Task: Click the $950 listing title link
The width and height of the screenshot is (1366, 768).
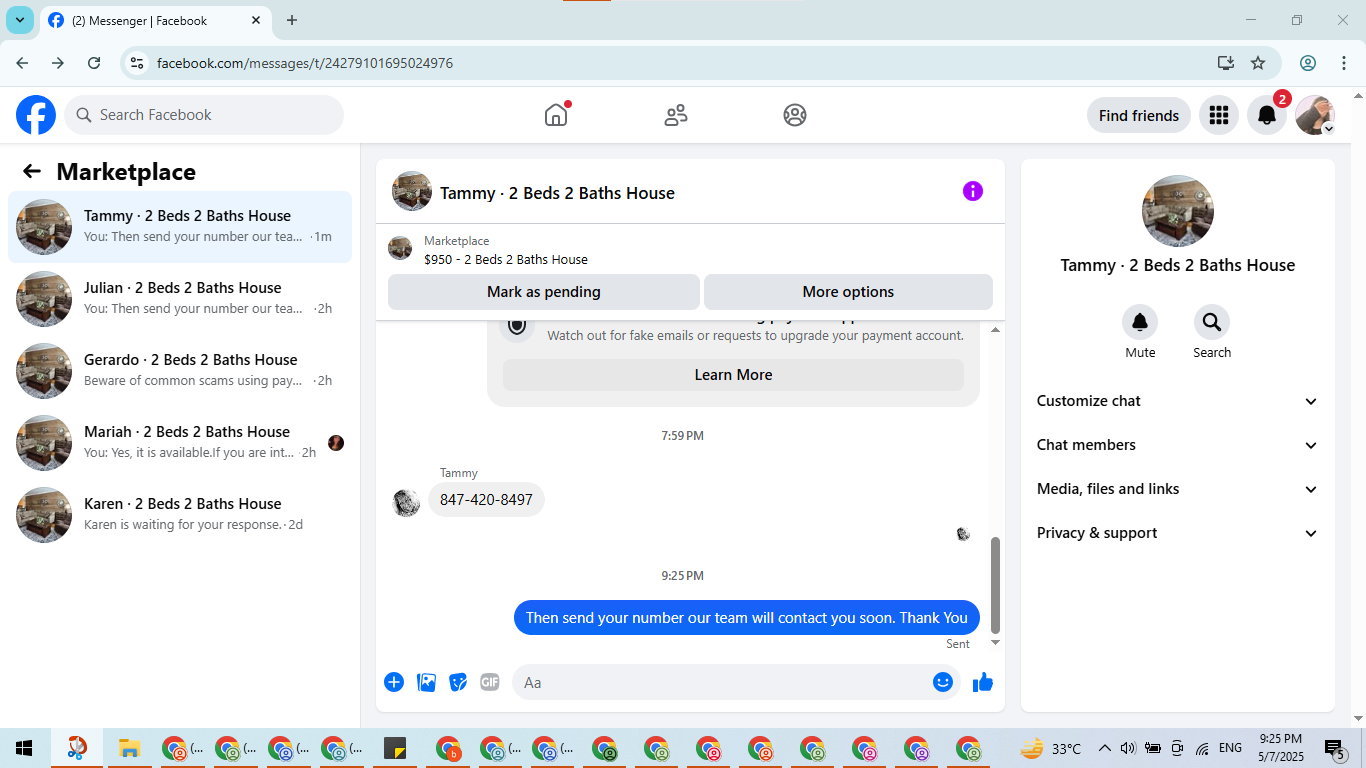Action: tap(506, 259)
